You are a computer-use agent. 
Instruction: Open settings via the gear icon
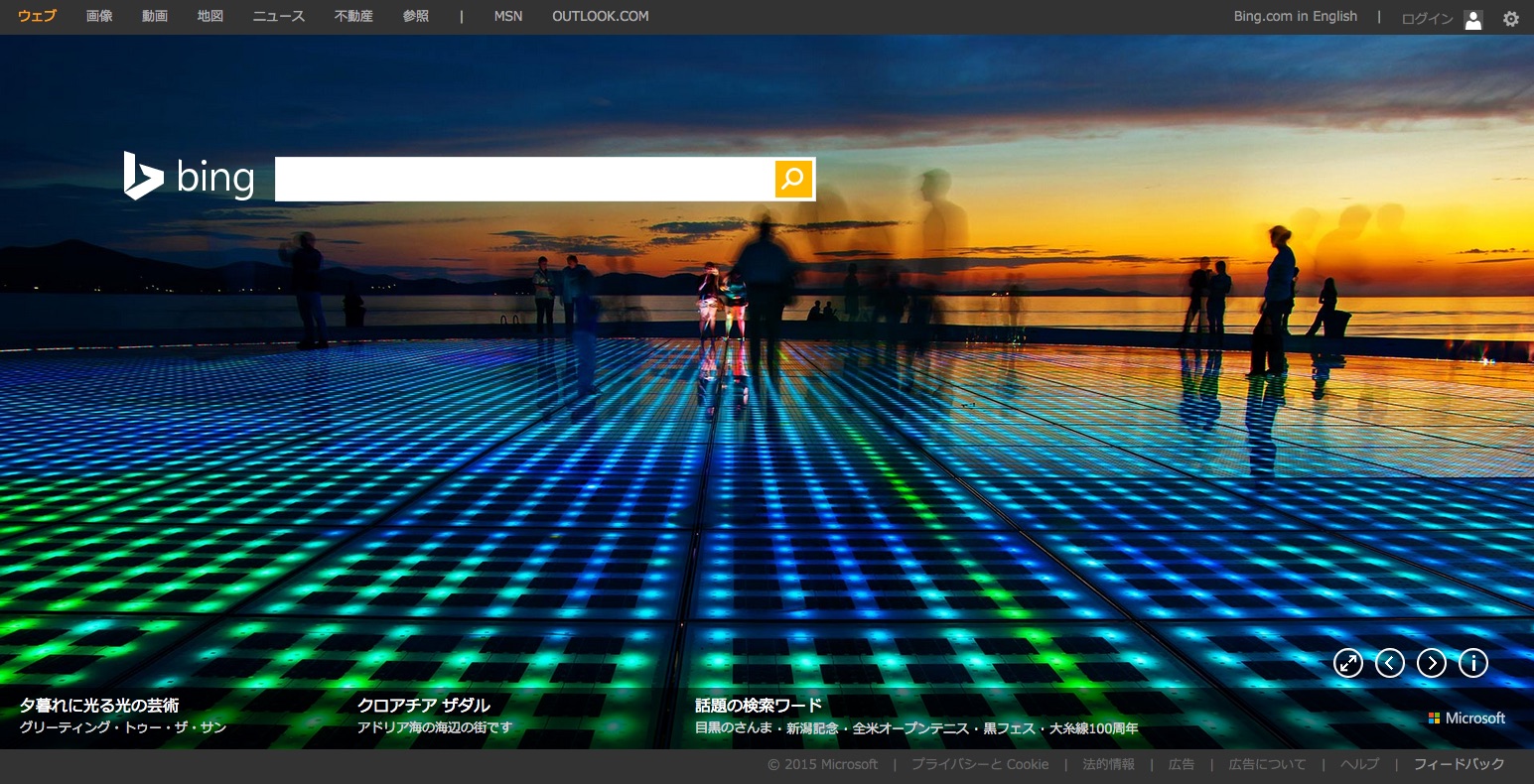point(1510,18)
